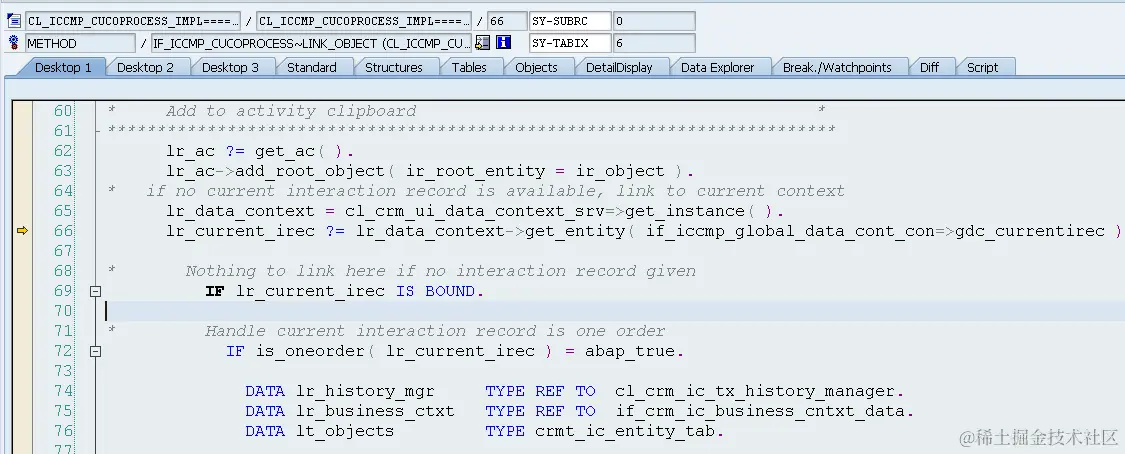Select the Script tab
Viewport: 1125px width, 454px height.
pos(982,67)
